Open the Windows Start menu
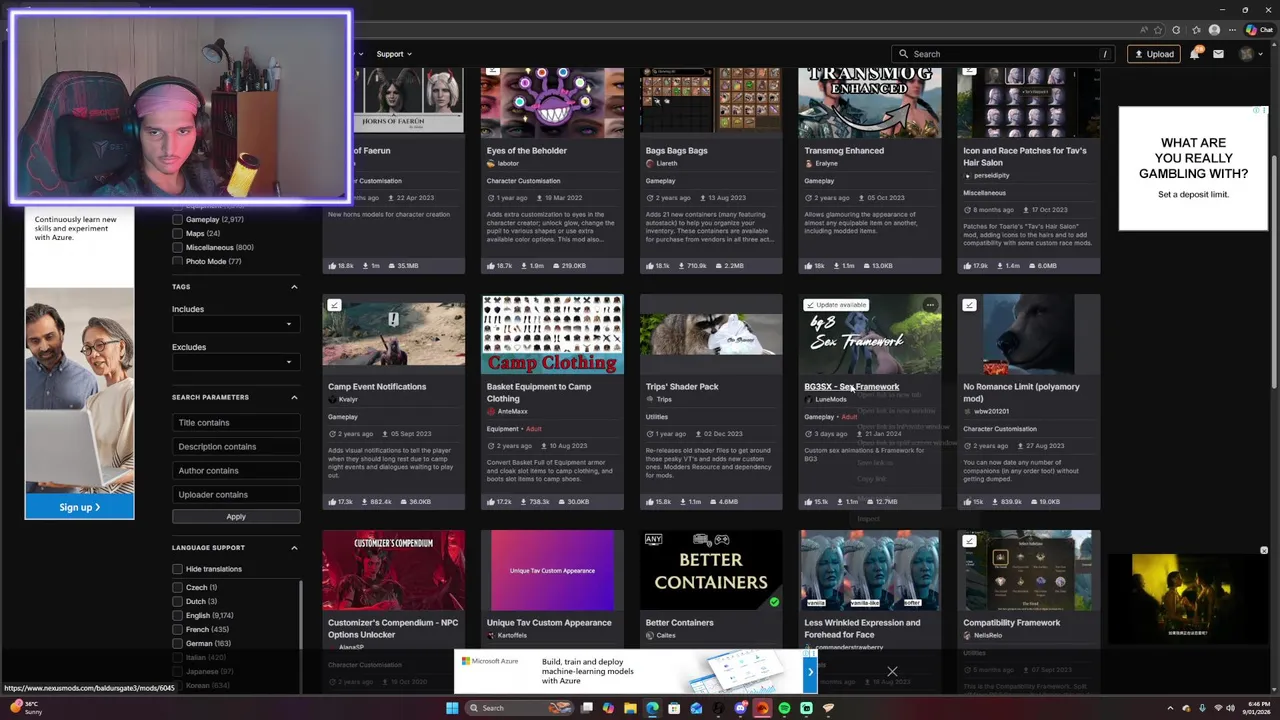 point(452,708)
